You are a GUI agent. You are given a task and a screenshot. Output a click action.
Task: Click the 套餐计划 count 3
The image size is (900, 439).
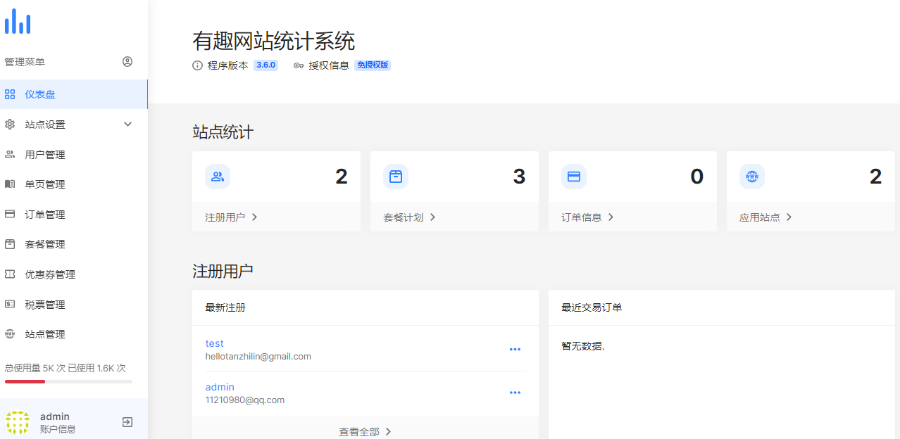519,177
